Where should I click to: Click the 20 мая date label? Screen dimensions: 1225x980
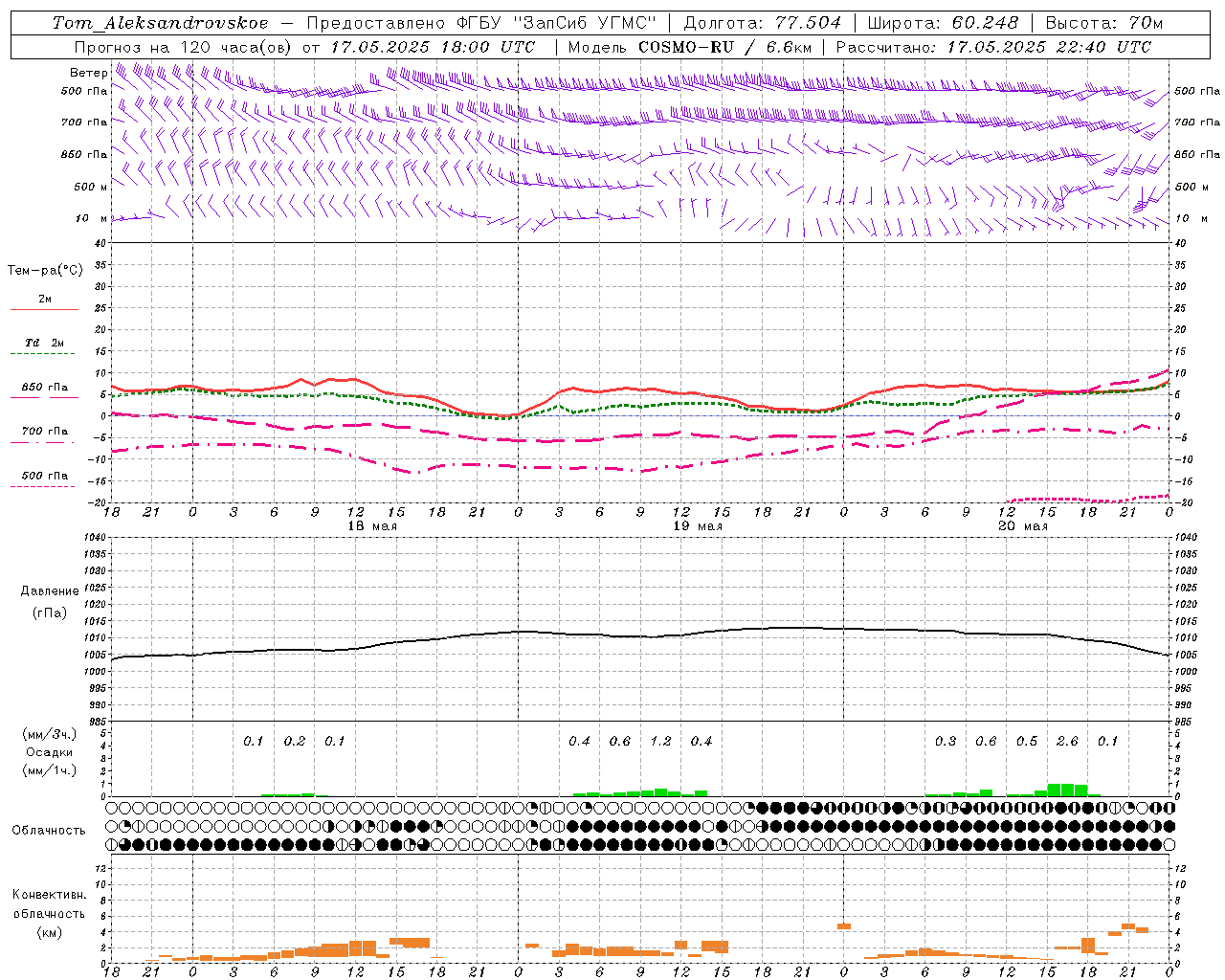(x=1023, y=526)
